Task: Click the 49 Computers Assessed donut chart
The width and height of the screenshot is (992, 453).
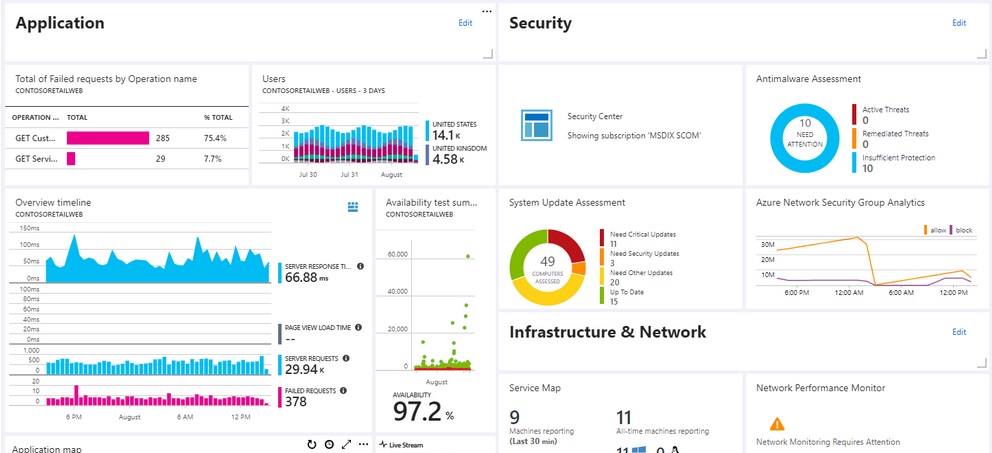Action: tap(548, 268)
